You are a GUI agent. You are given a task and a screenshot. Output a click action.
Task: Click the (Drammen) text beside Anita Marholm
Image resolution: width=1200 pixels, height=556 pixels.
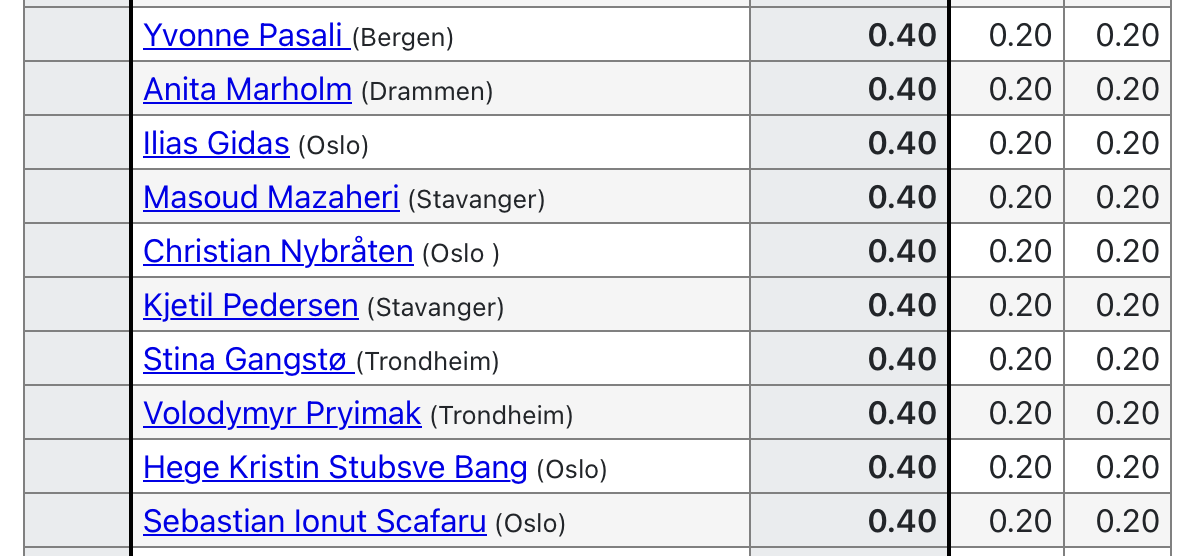coord(427,92)
